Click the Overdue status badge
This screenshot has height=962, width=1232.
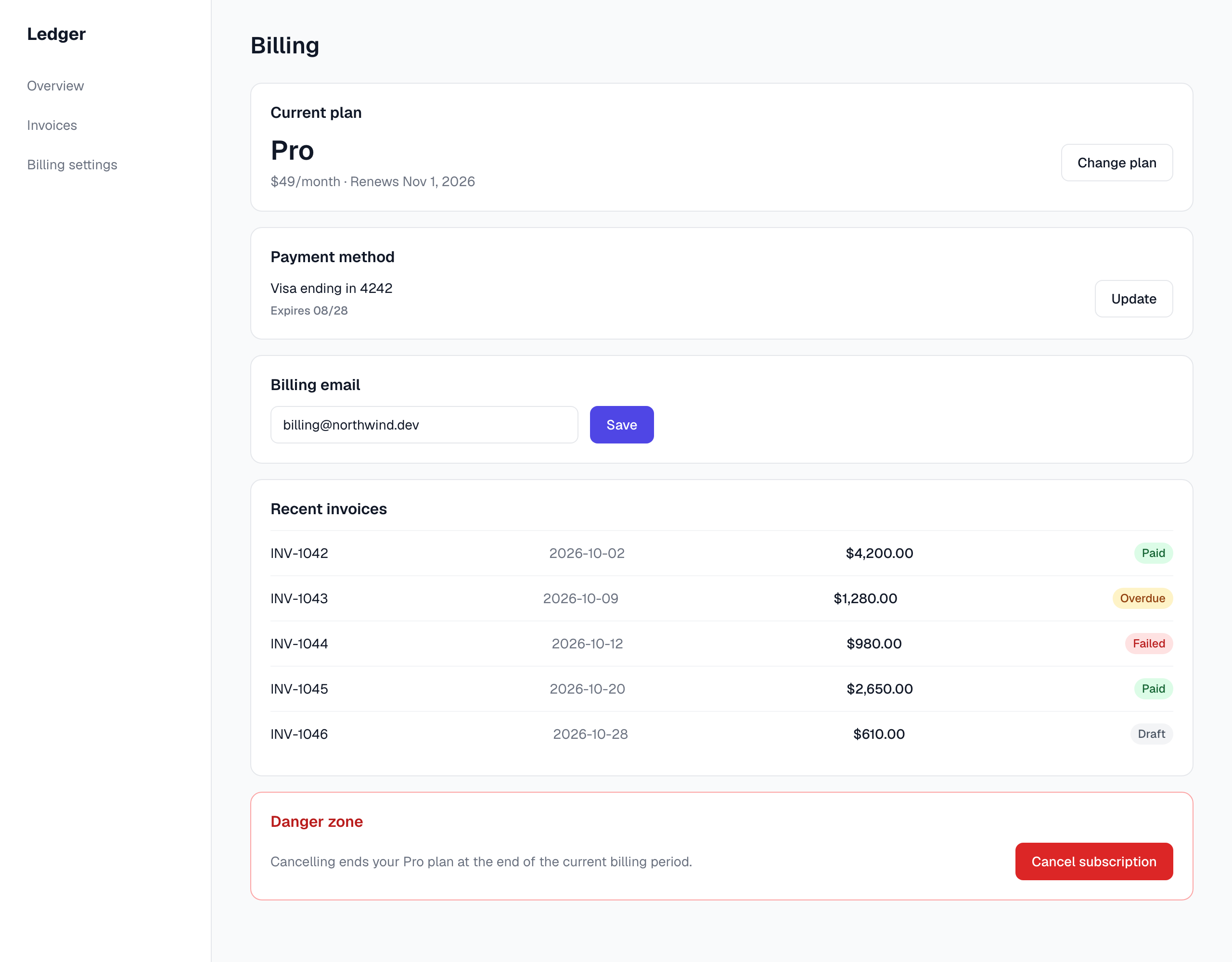tap(1142, 598)
